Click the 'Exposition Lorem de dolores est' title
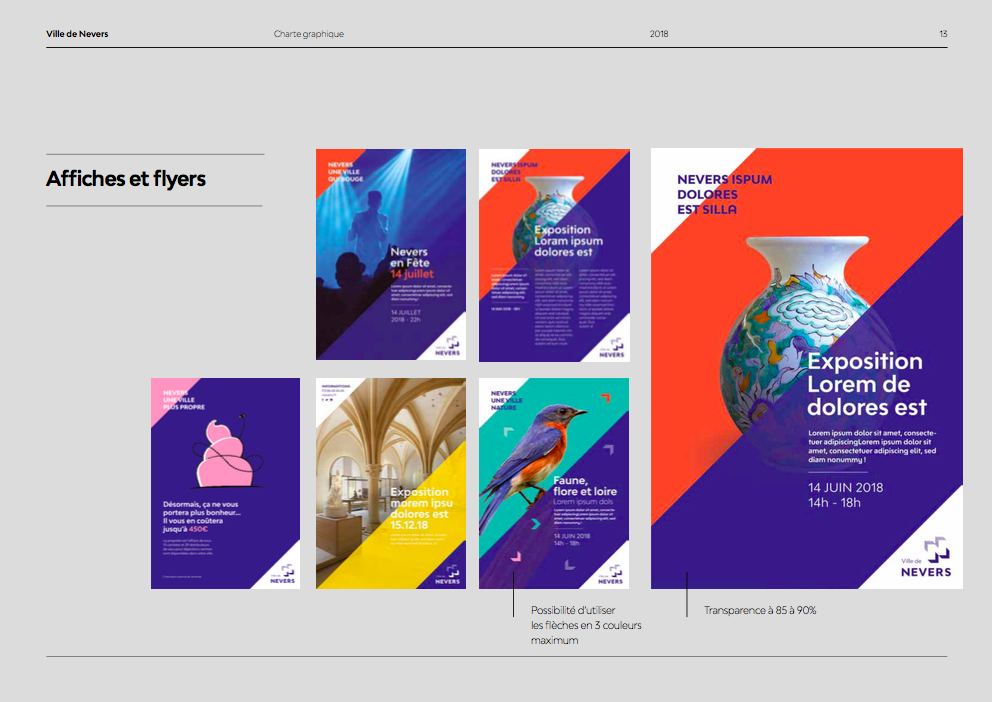 867,384
